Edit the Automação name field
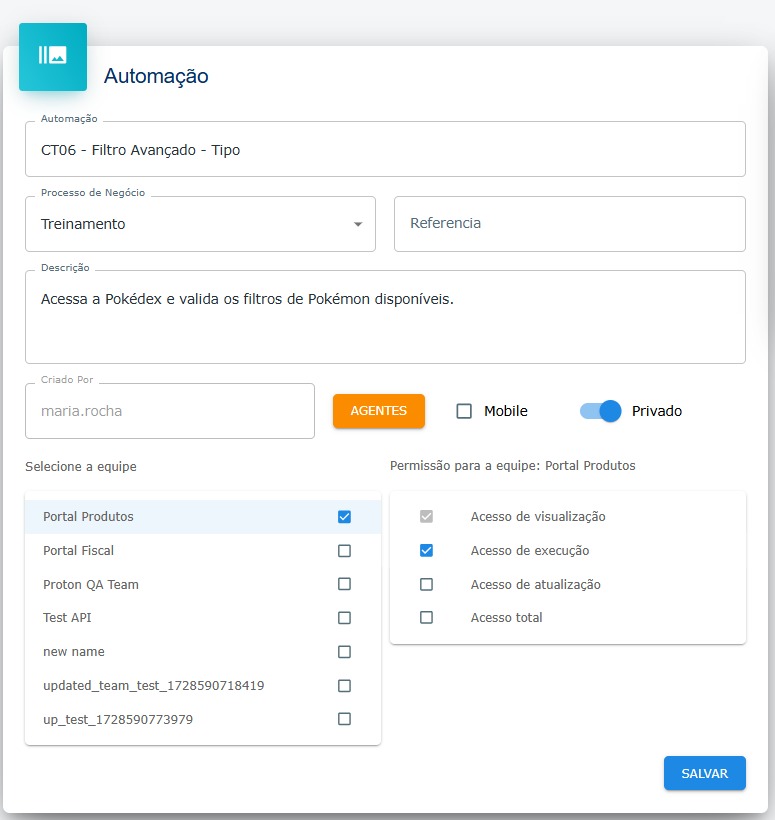This screenshot has width=775, height=820. click(385, 150)
